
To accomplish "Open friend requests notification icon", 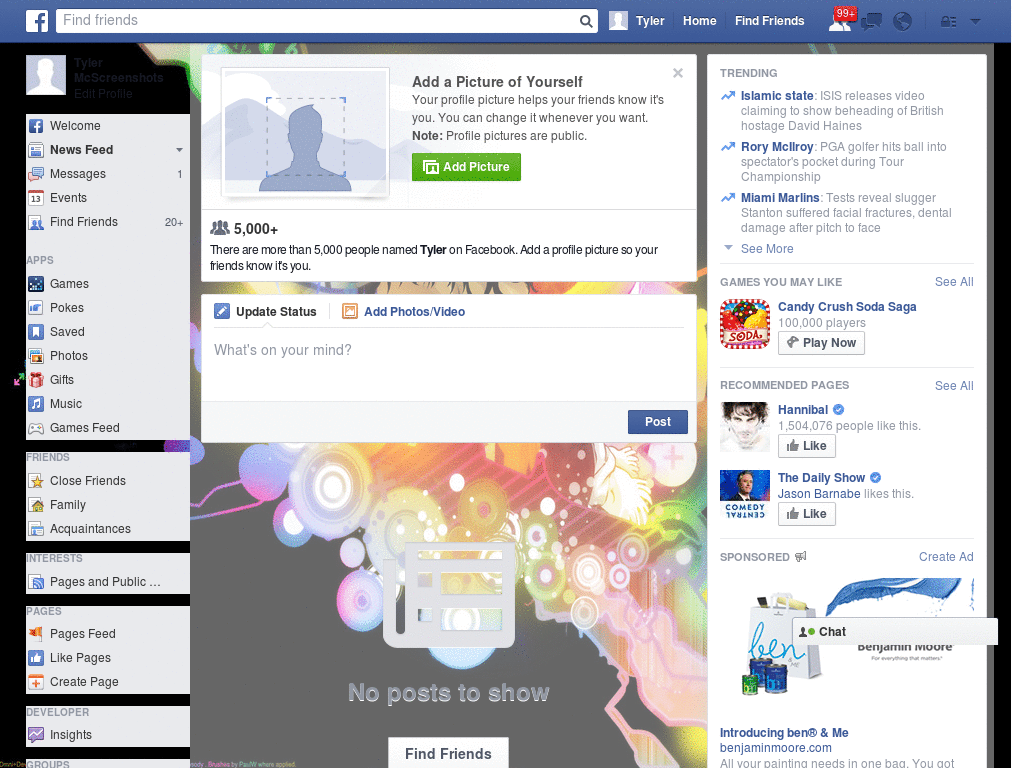I will click(x=840, y=21).
